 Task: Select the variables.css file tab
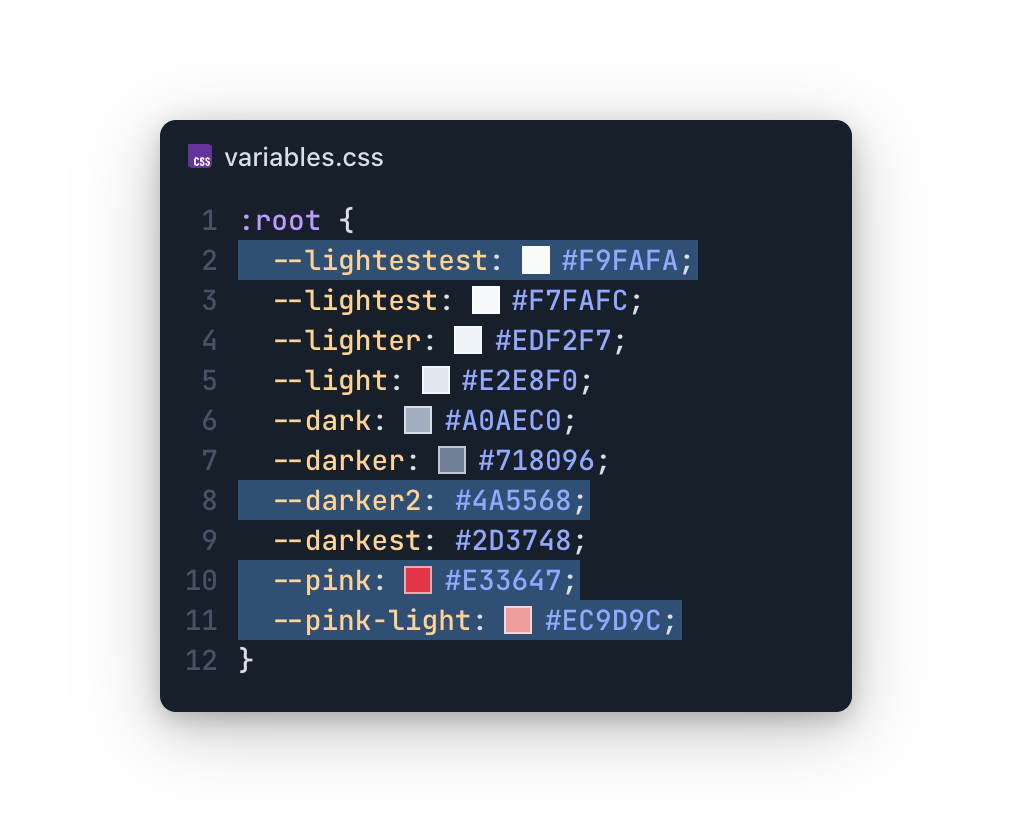pos(303,158)
